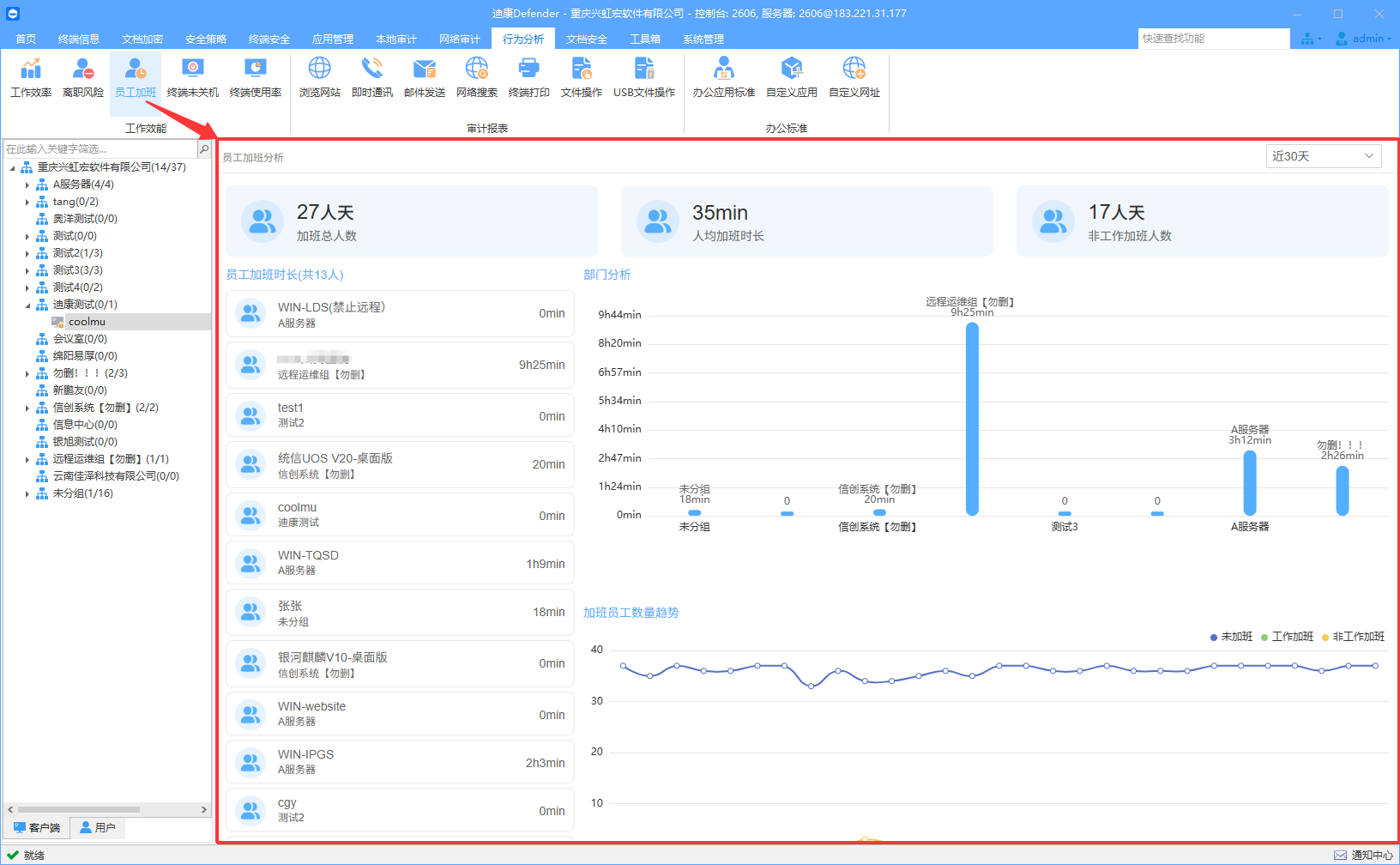
Task: Open the 邮件发送 audit report
Action: (425, 77)
